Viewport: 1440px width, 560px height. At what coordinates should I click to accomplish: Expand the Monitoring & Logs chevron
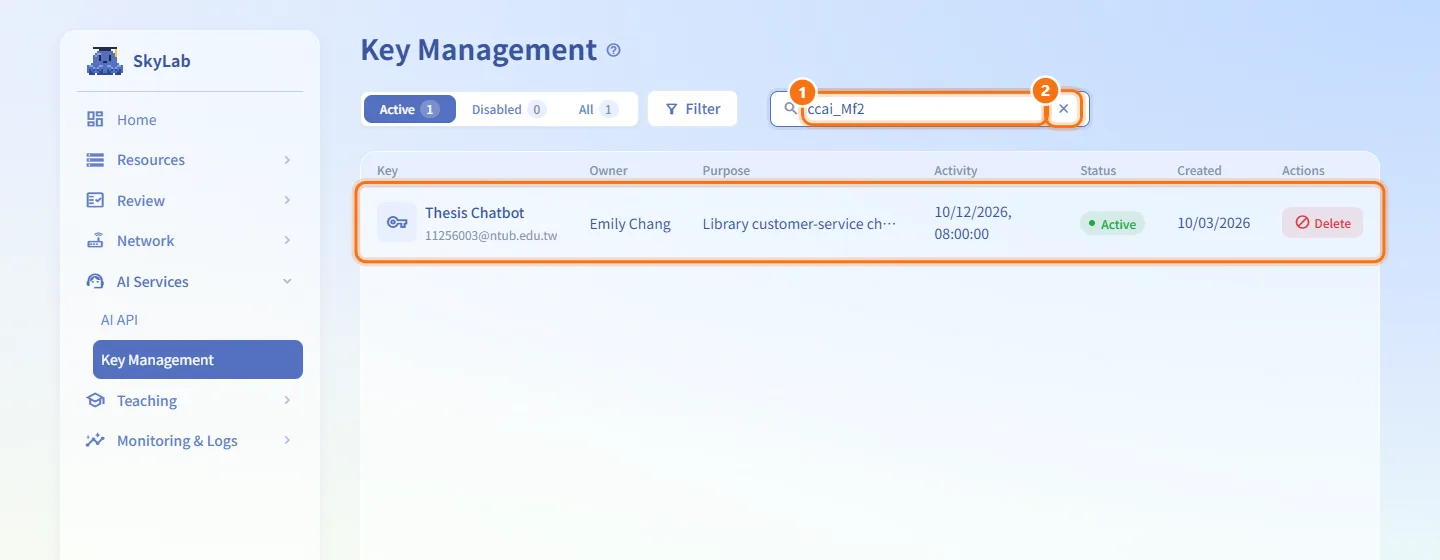[x=287, y=441]
